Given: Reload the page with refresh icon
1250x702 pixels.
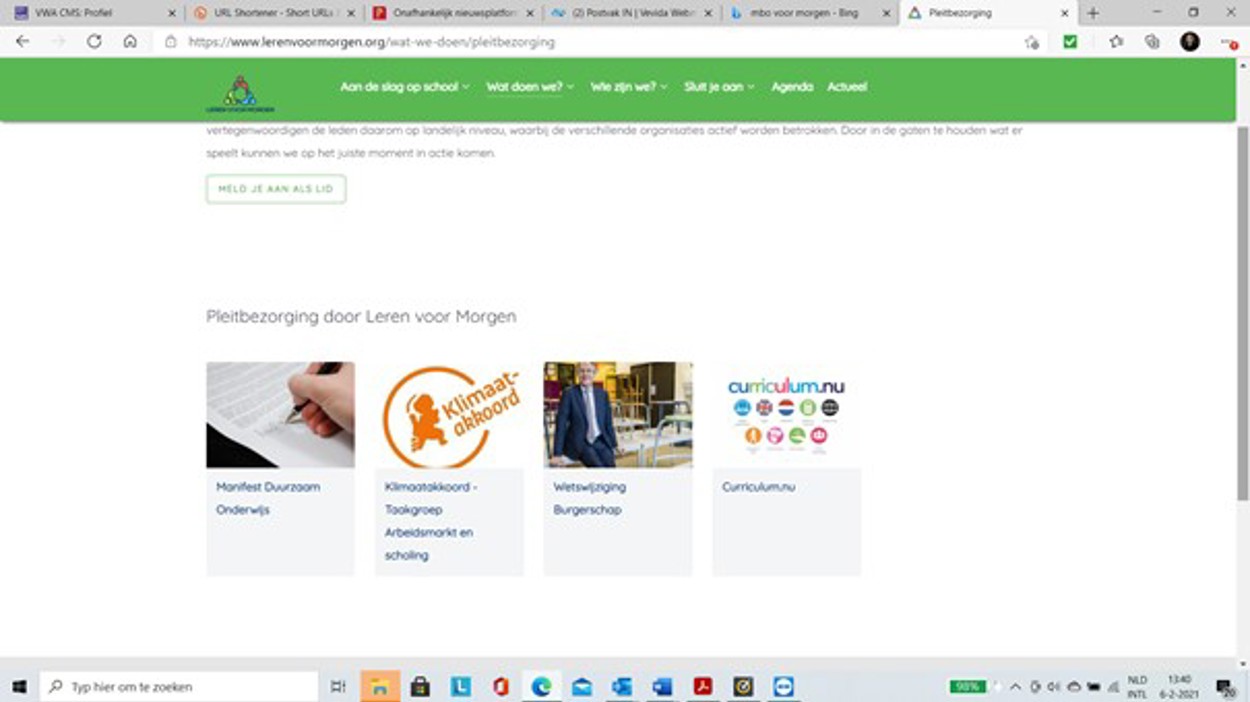Looking at the screenshot, I should (94, 42).
